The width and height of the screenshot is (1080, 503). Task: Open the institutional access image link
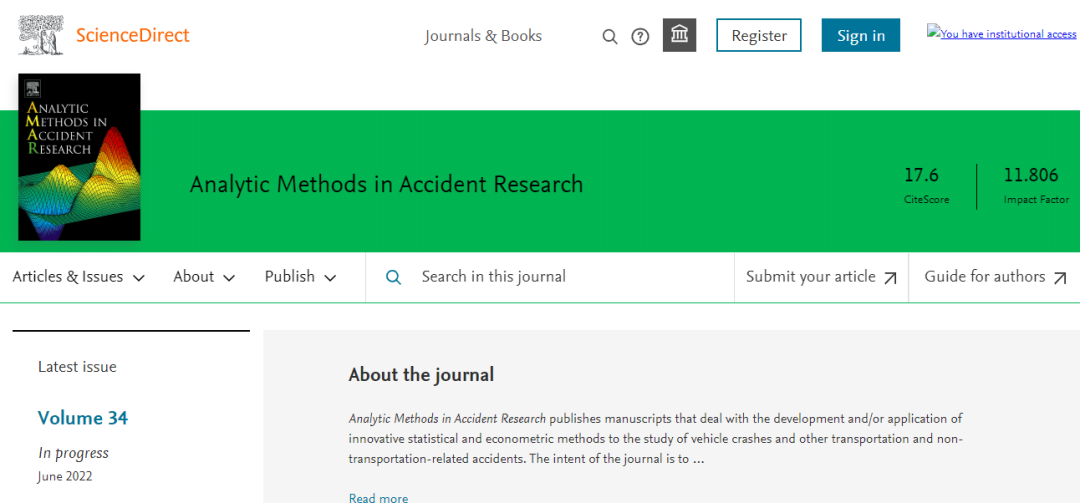click(1001, 34)
